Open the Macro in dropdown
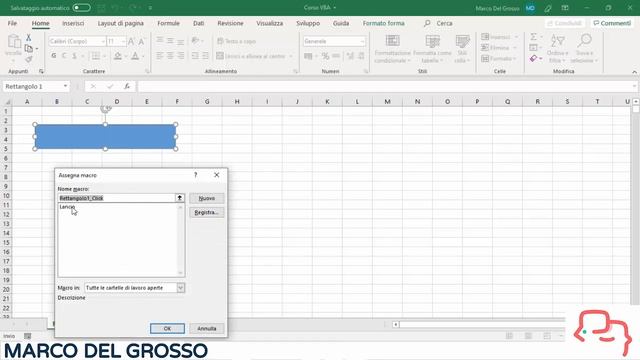640x360 pixels. pos(180,288)
